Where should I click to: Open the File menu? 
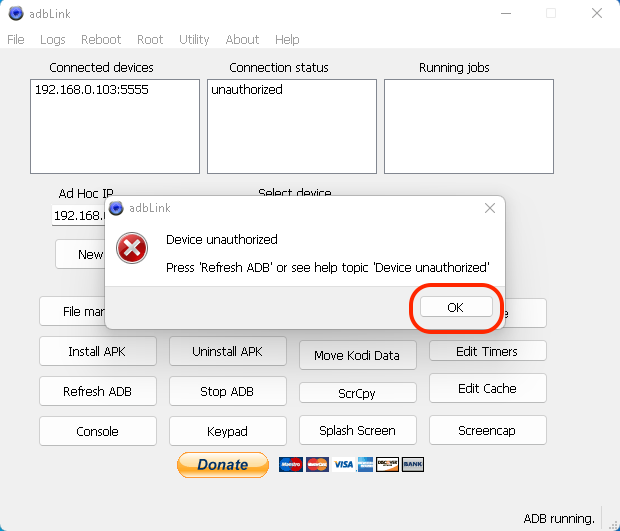pos(16,40)
